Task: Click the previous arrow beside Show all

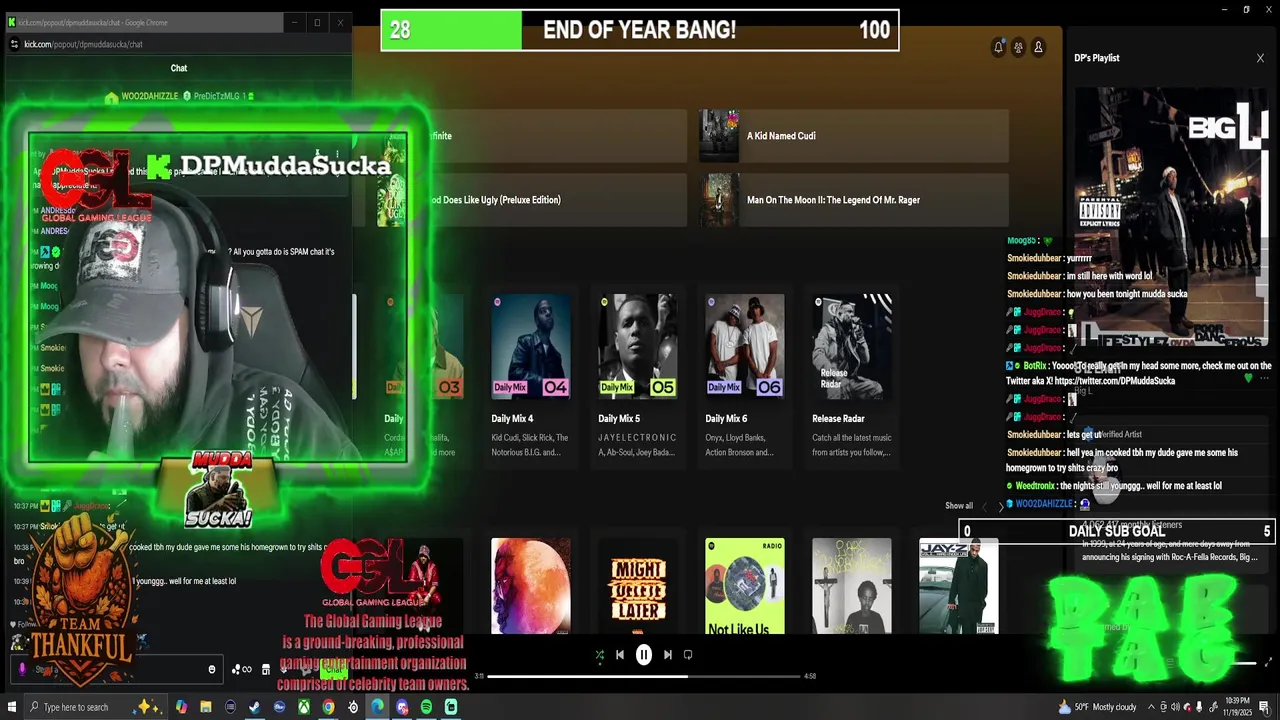Action: pyautogui.click(x=984, y=507)
